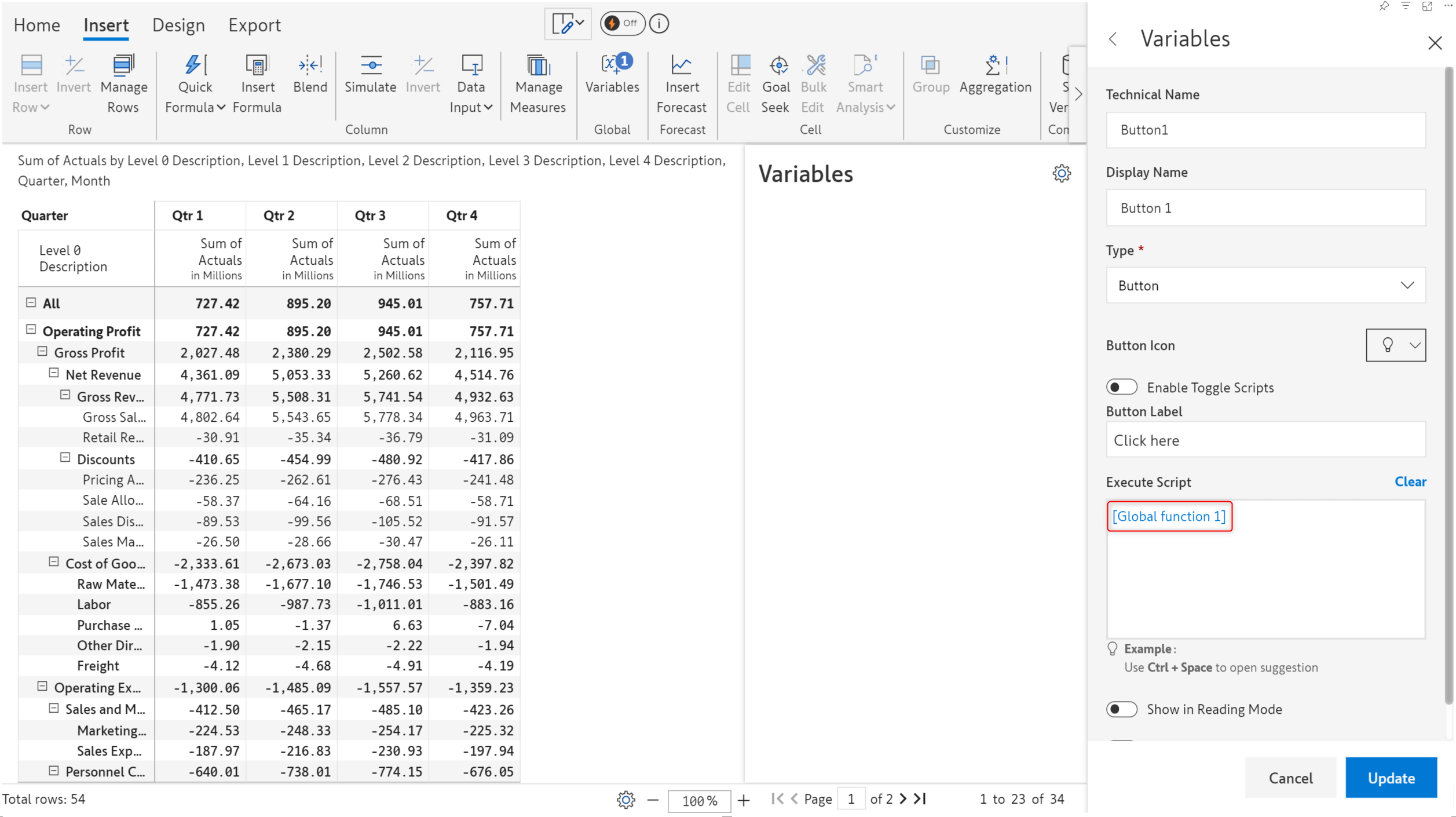Go to the last page
The height and width of the screenshot is (817, 1456).
tap(920, 799)
